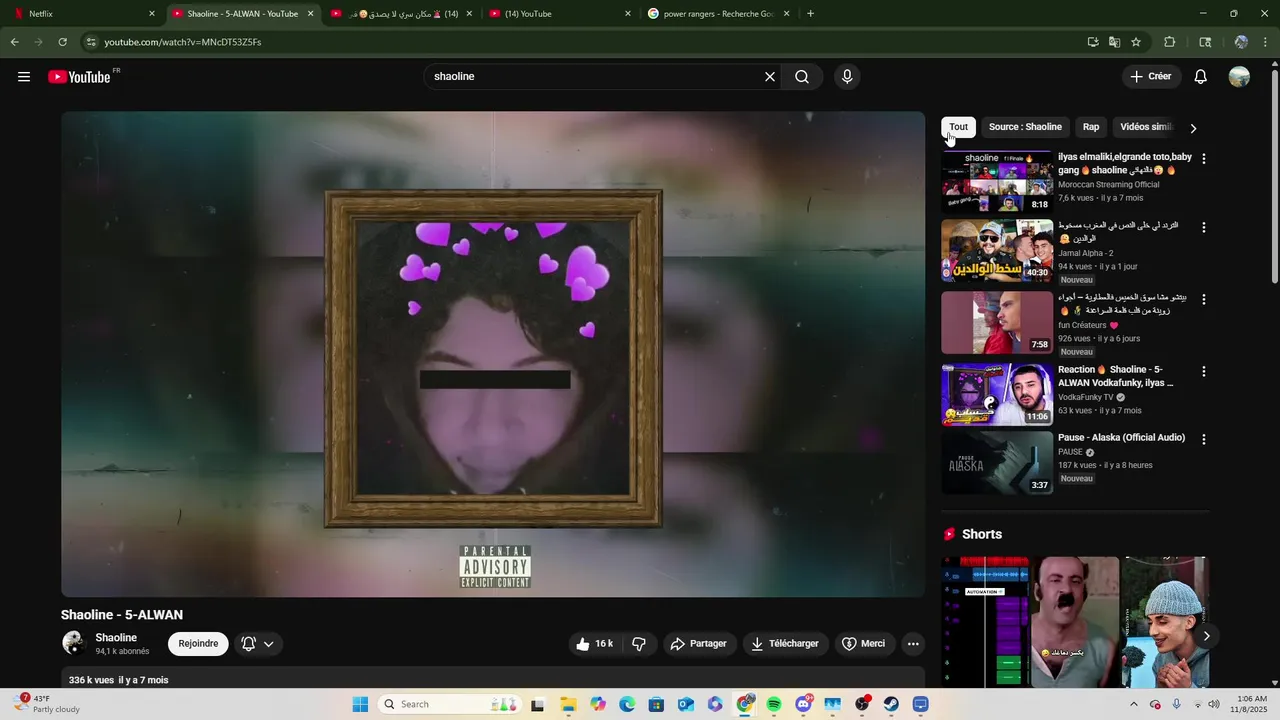The image size is (1280, 720).
Task: Open a new browser tab
Action: click(810, 14)
